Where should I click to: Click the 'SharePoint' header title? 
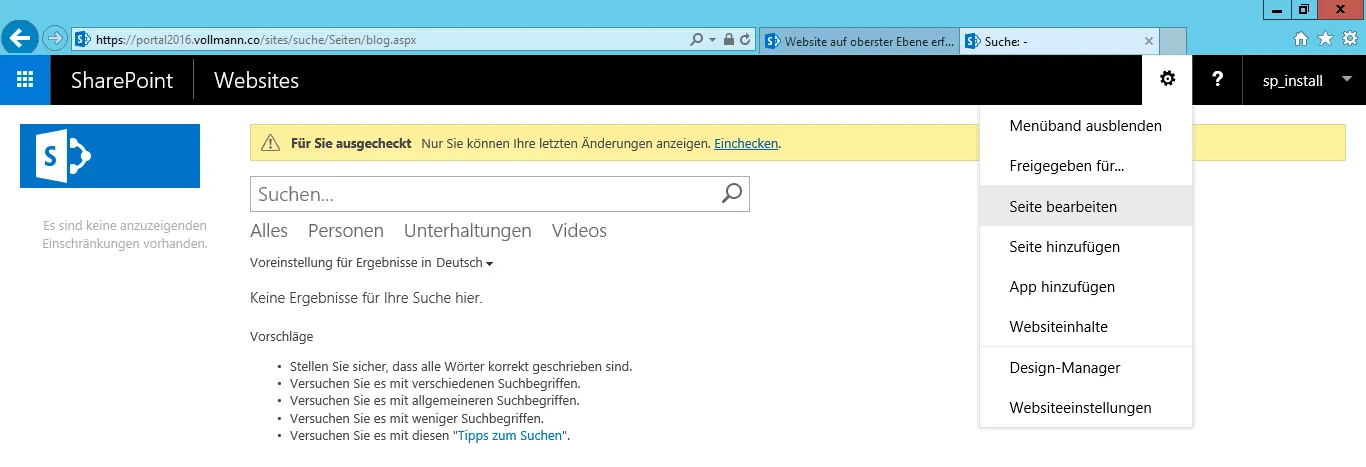(122, 80)
